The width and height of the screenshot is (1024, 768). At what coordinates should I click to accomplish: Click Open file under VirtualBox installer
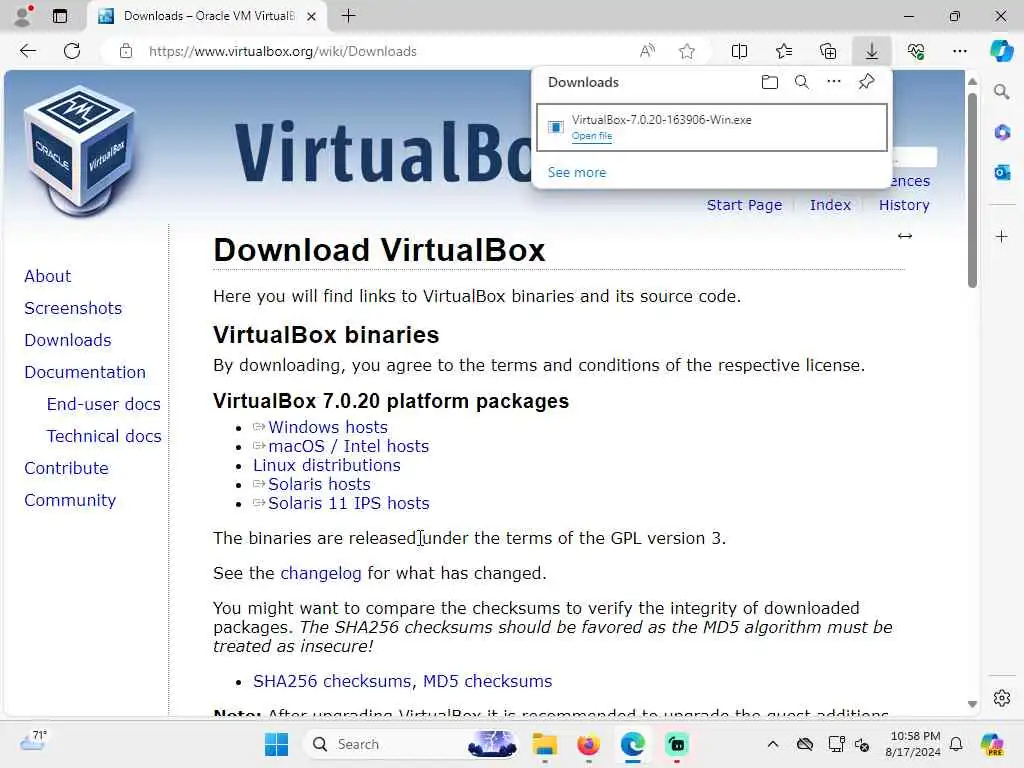592,136
